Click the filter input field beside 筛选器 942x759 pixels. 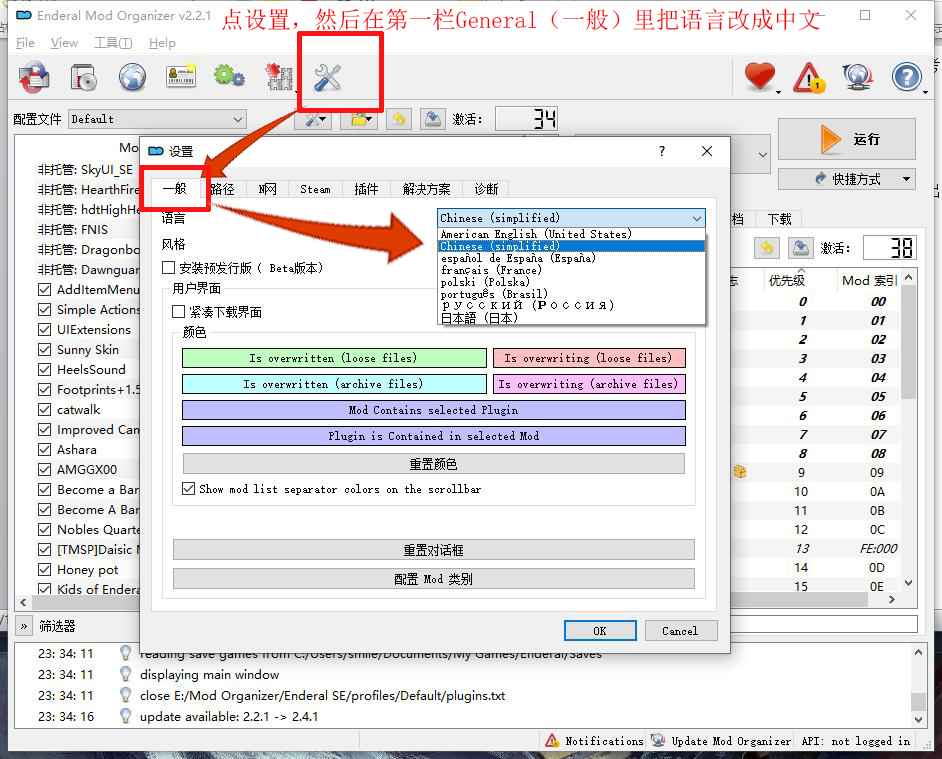tap(823, 624)
